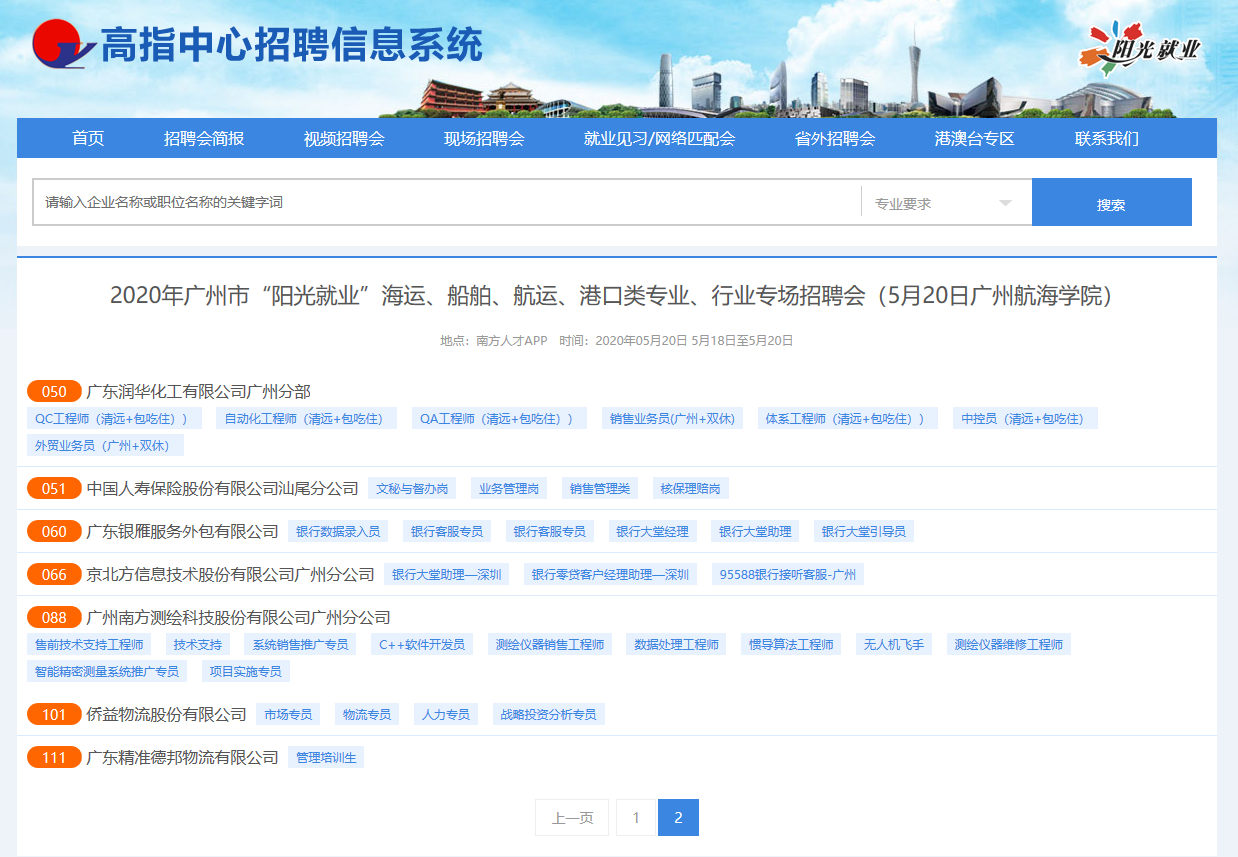The height and width of the screenshot is (857, 1238).
Task: Open company 广东银雁服务外包有限公司
Action: point(183,531)
